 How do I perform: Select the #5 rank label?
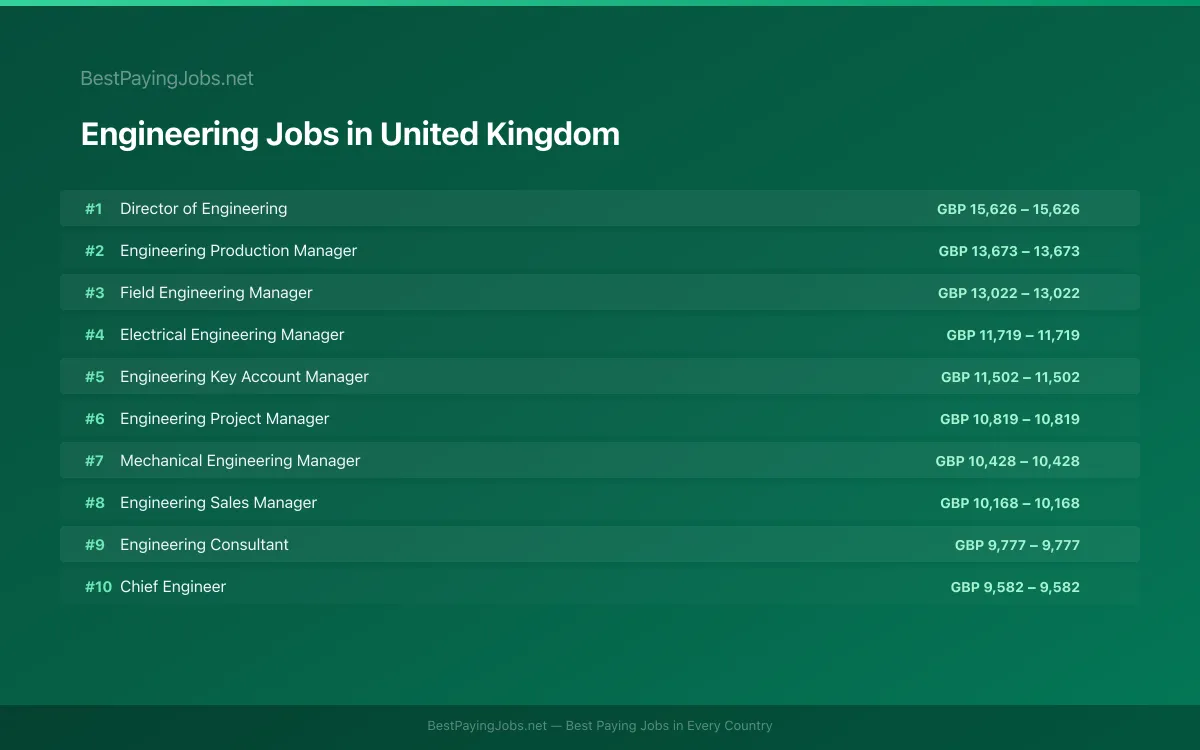[94, 377]
